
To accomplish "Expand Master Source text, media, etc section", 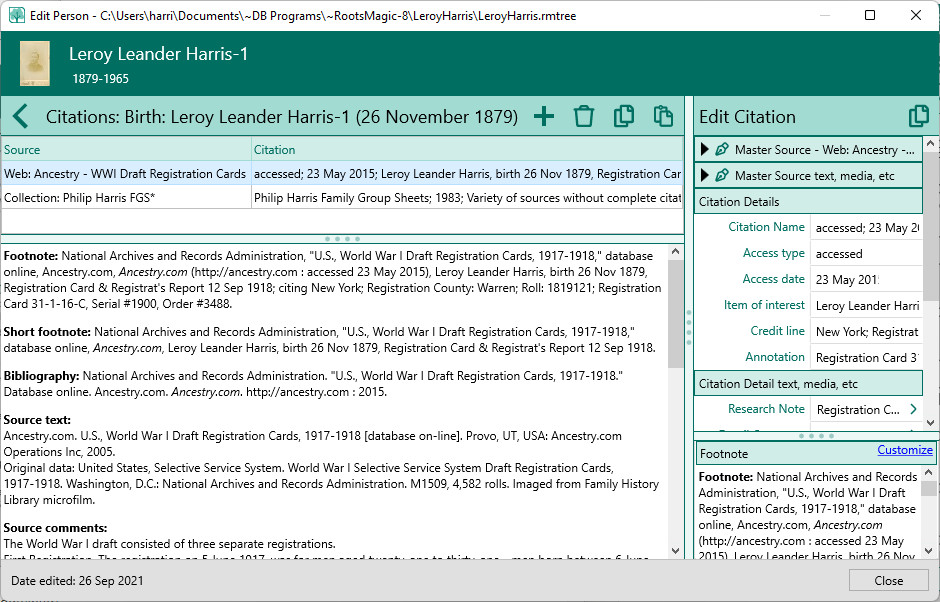I will coord(704,176).
